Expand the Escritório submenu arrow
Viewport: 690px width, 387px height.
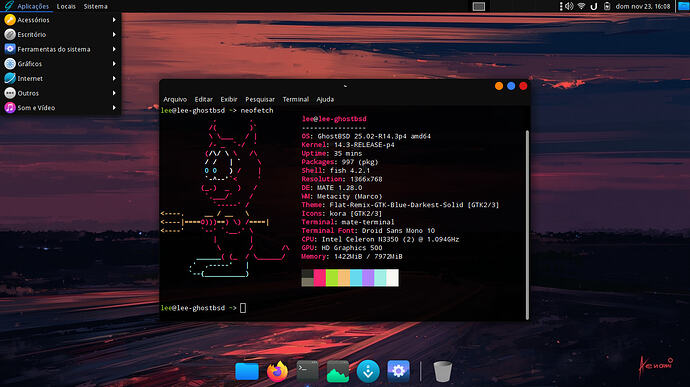point(114,34)
